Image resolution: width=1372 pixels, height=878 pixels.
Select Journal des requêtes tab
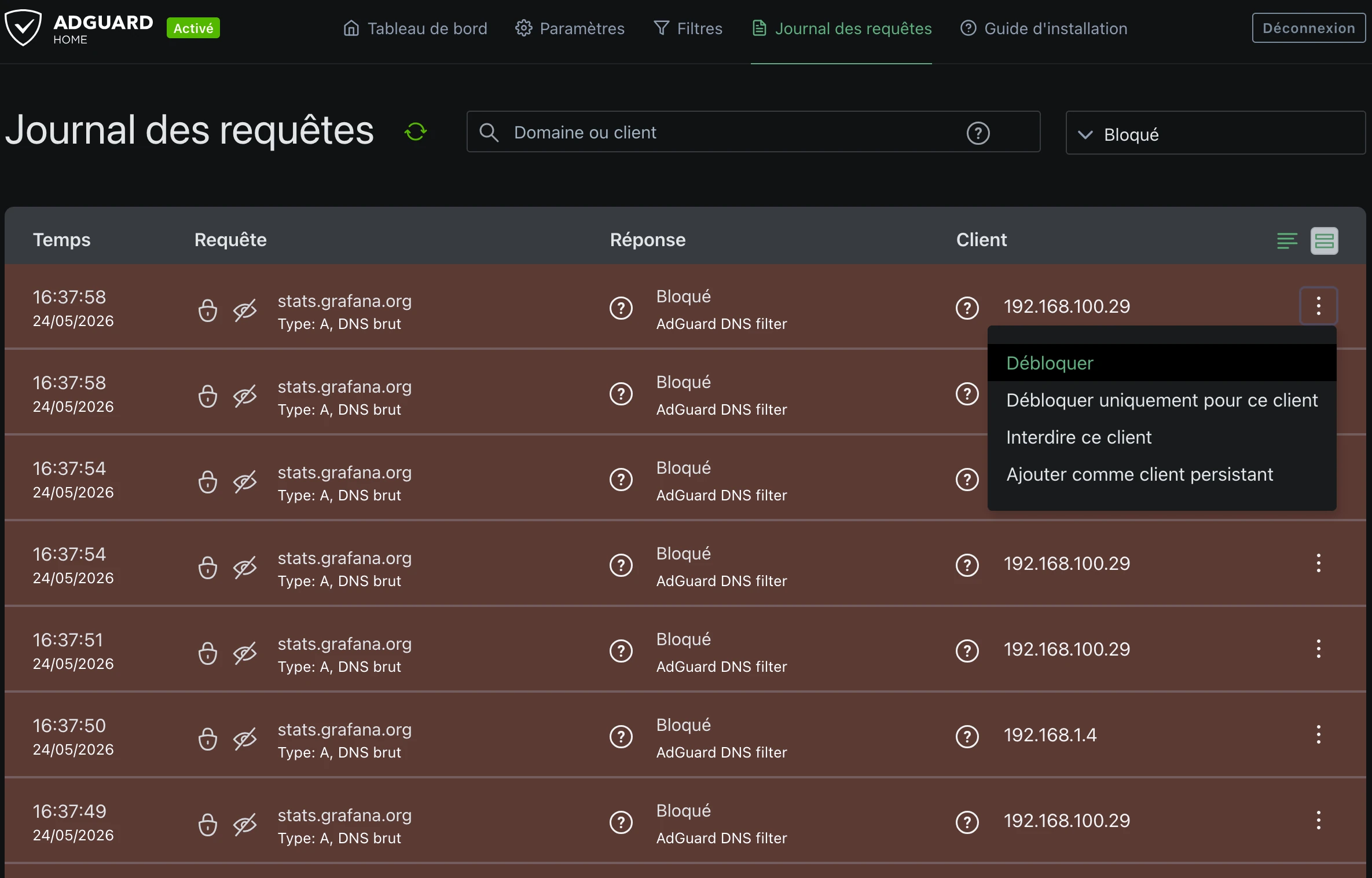coord(842,28)
